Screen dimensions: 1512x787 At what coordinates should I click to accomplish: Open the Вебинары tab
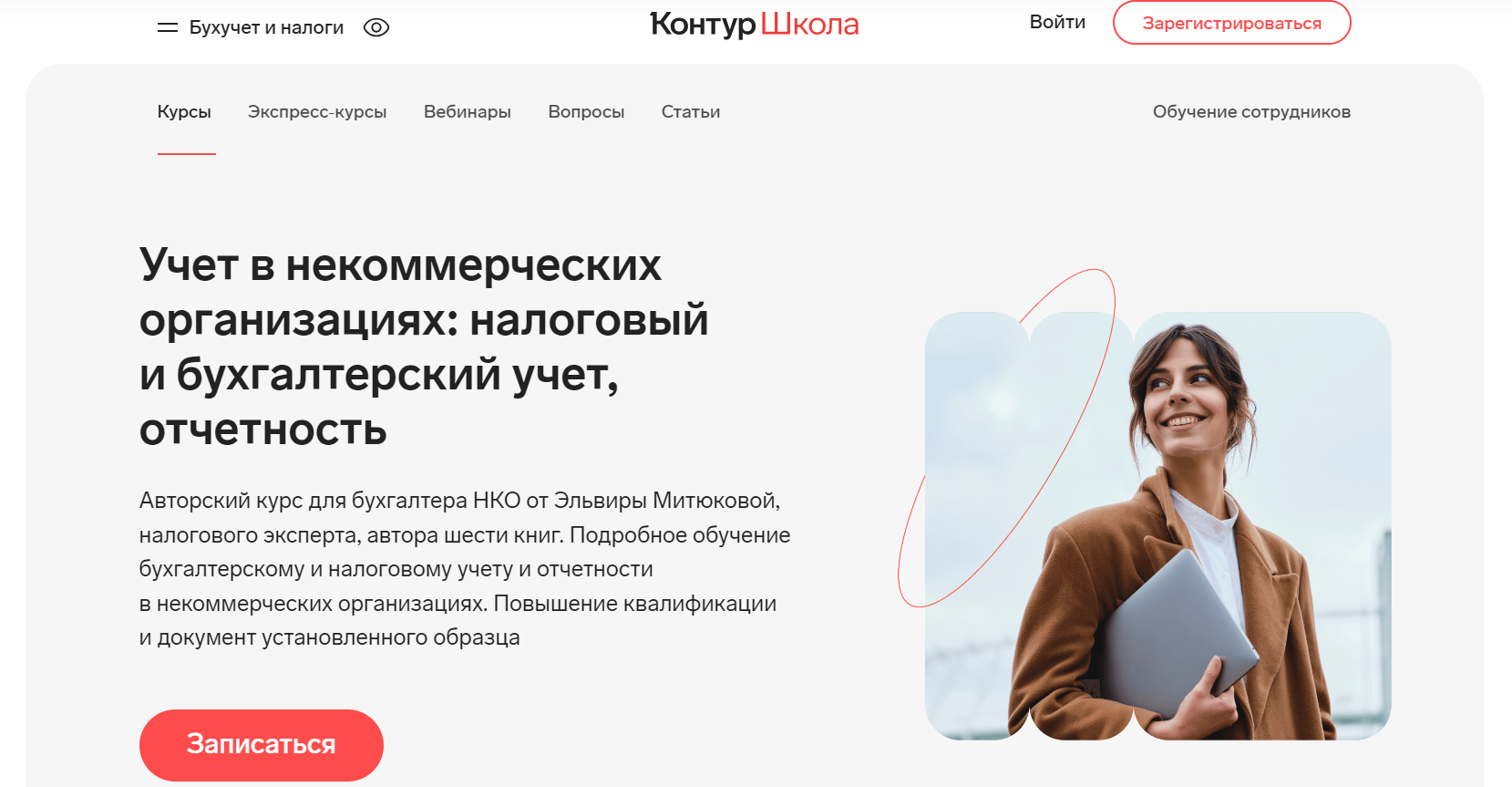[x=468, y=112]
